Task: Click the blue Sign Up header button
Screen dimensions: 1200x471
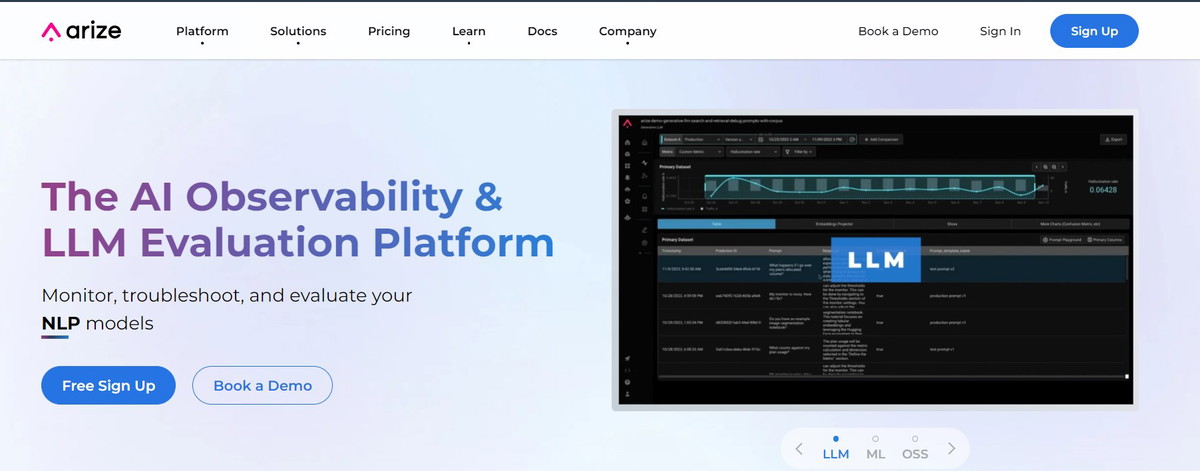Action: (1094, 31)
